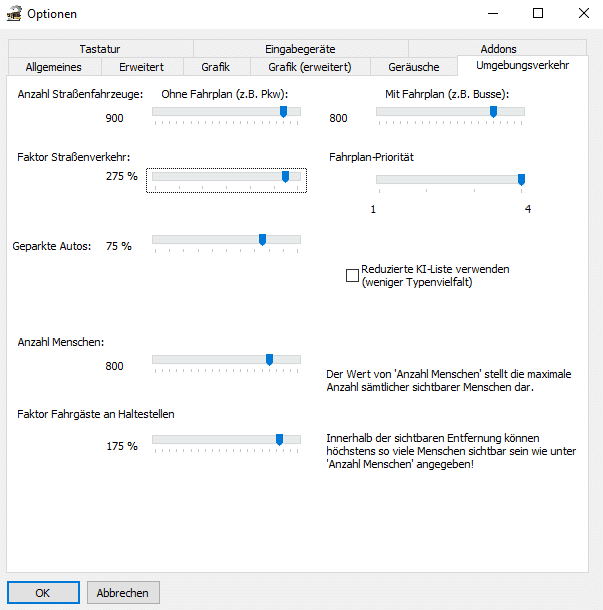The image size is (603, 610).
Task: Click the Faktor Straßenverkehr slider handle
Action: pos(285,177)
